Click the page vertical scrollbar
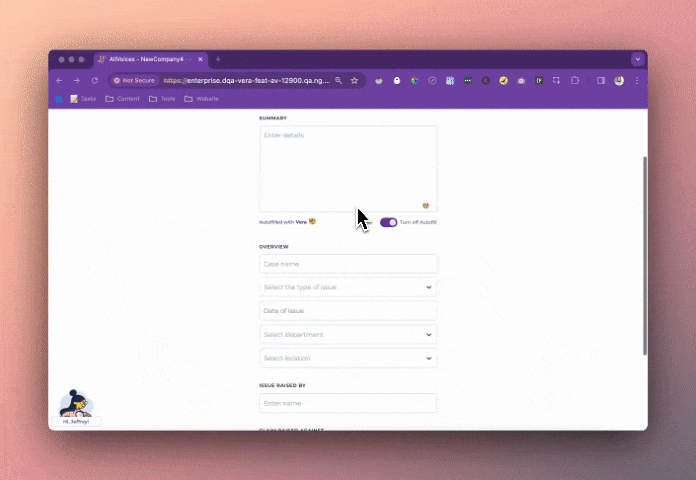696x480 pixels. pos(645,255)
